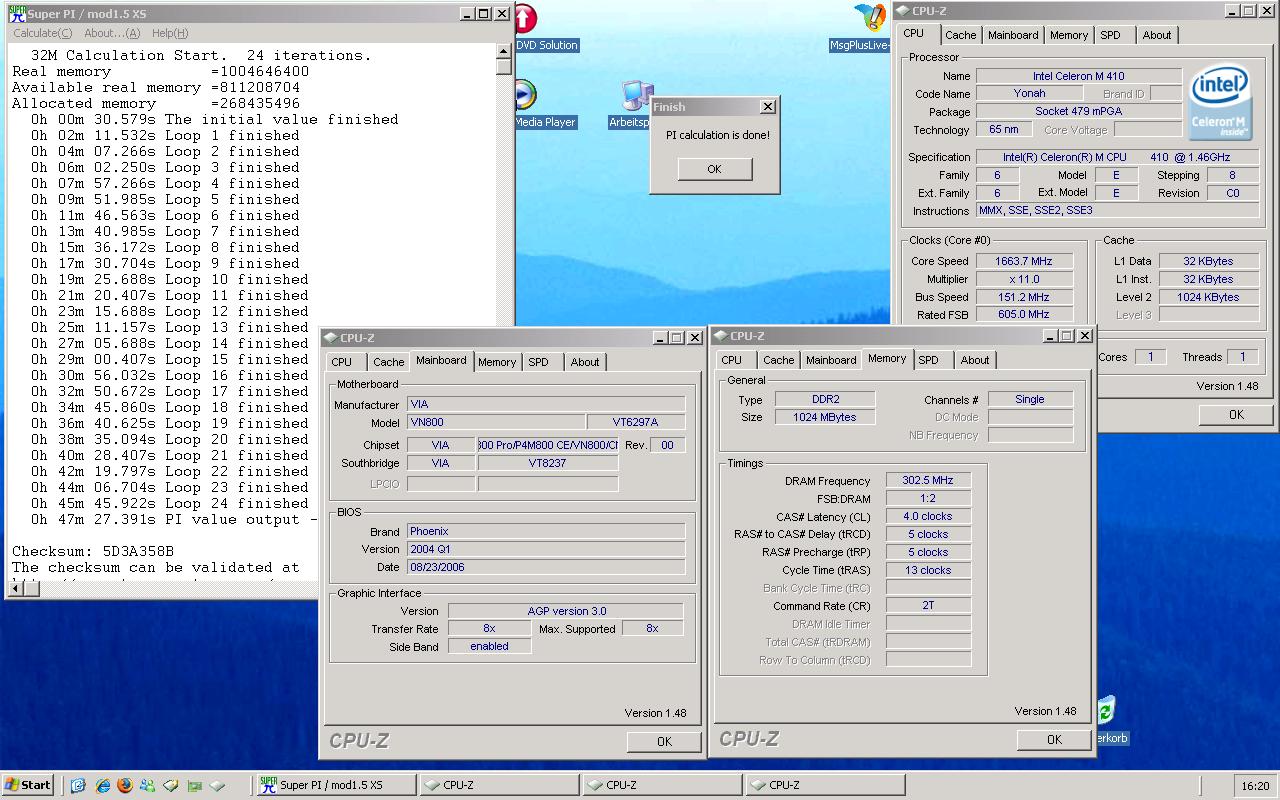Click the Super PI title bar icon
Viewport: 1280px width, 800px height.
[16, 14]
